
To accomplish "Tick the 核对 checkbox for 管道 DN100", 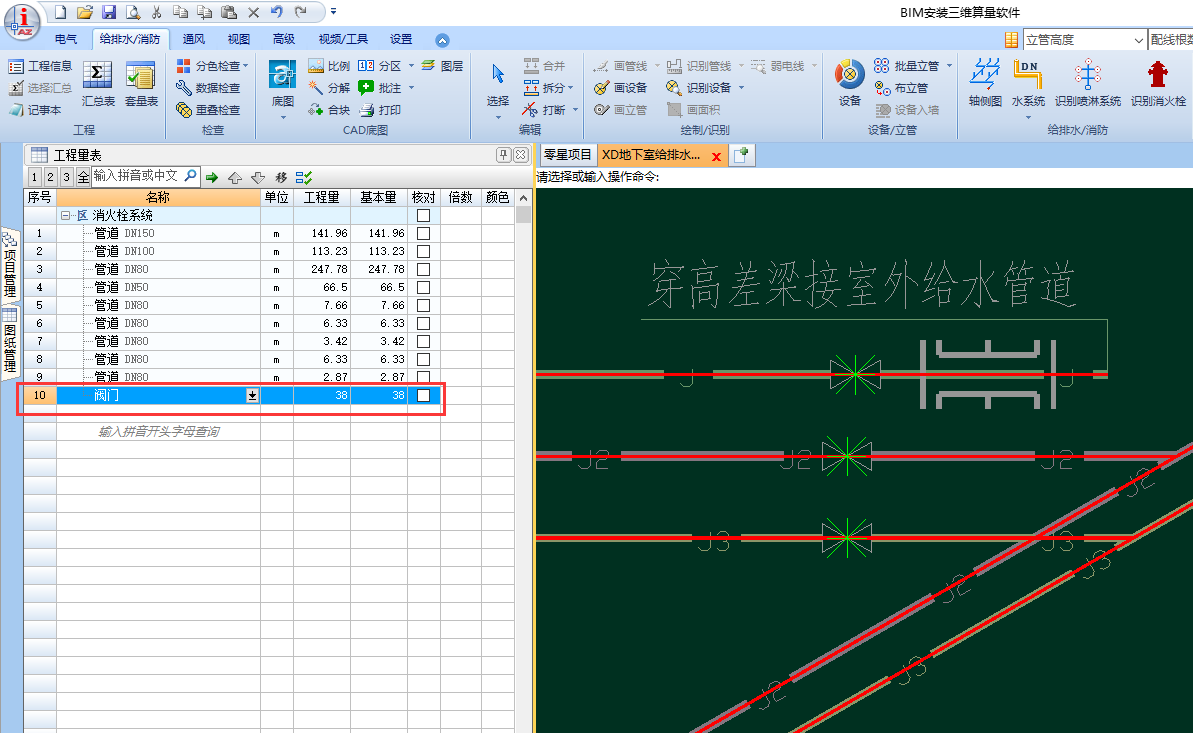I will point(424,250).
